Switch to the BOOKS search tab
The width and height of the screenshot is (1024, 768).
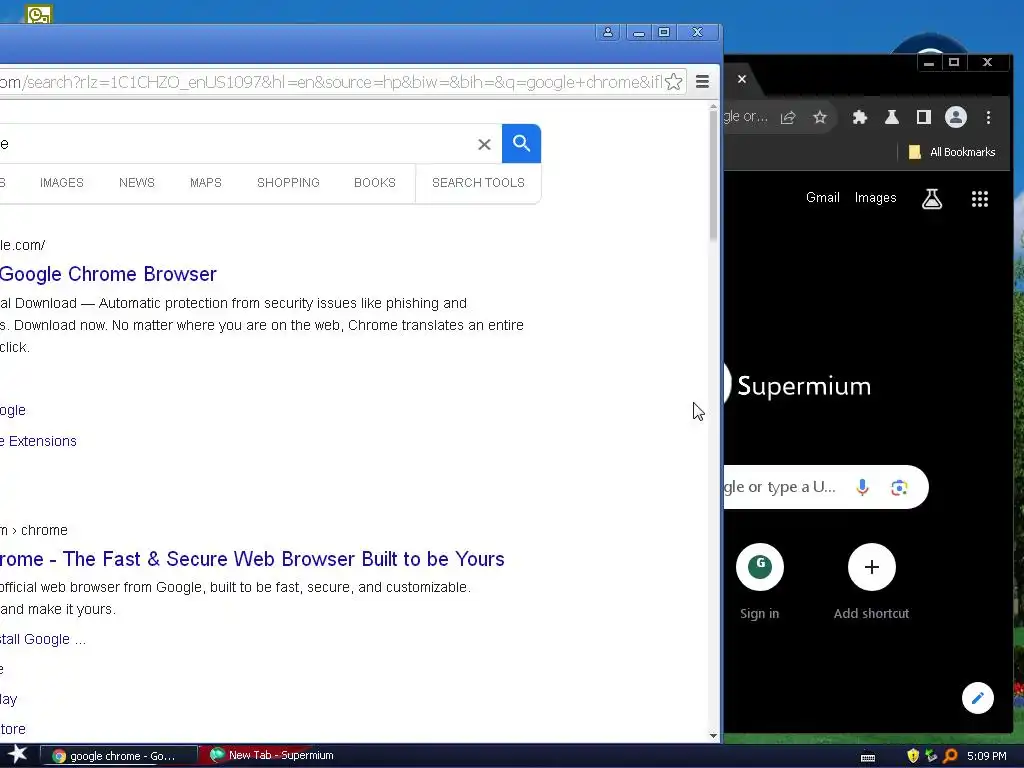click(x=375, y=183)
